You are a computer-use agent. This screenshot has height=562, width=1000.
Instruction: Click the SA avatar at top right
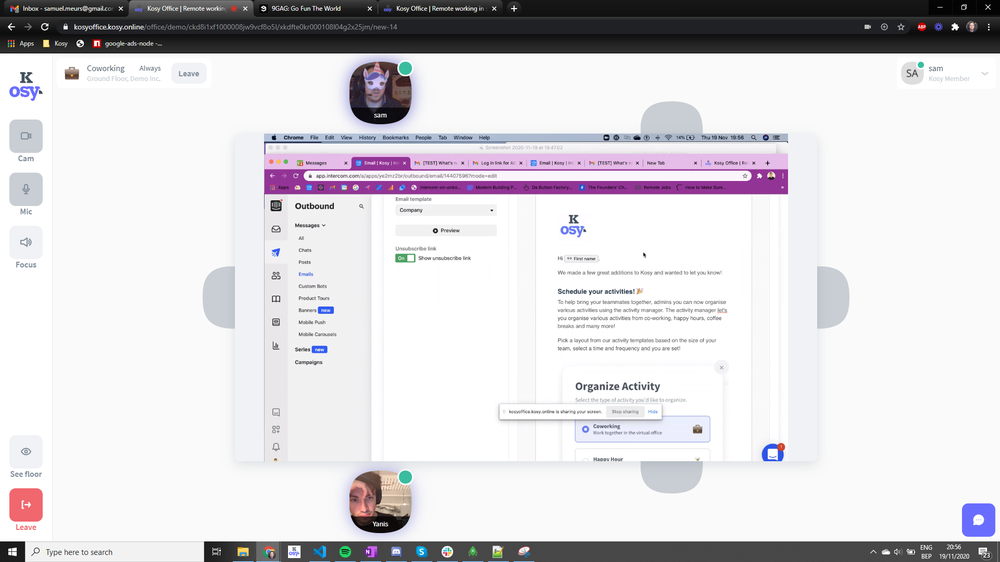912,73
